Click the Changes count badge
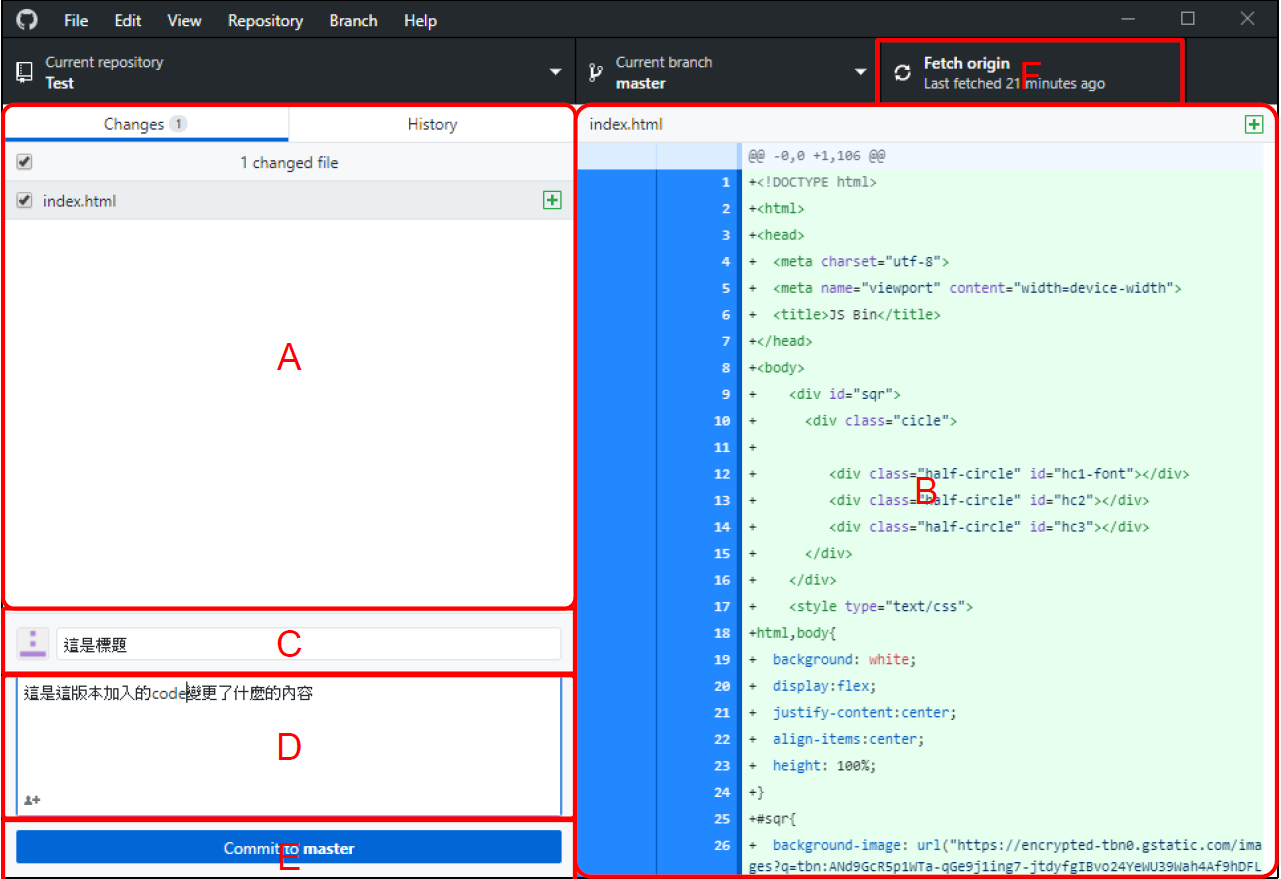The height and width of the screenshot is (879, 1281). point(178,124)
